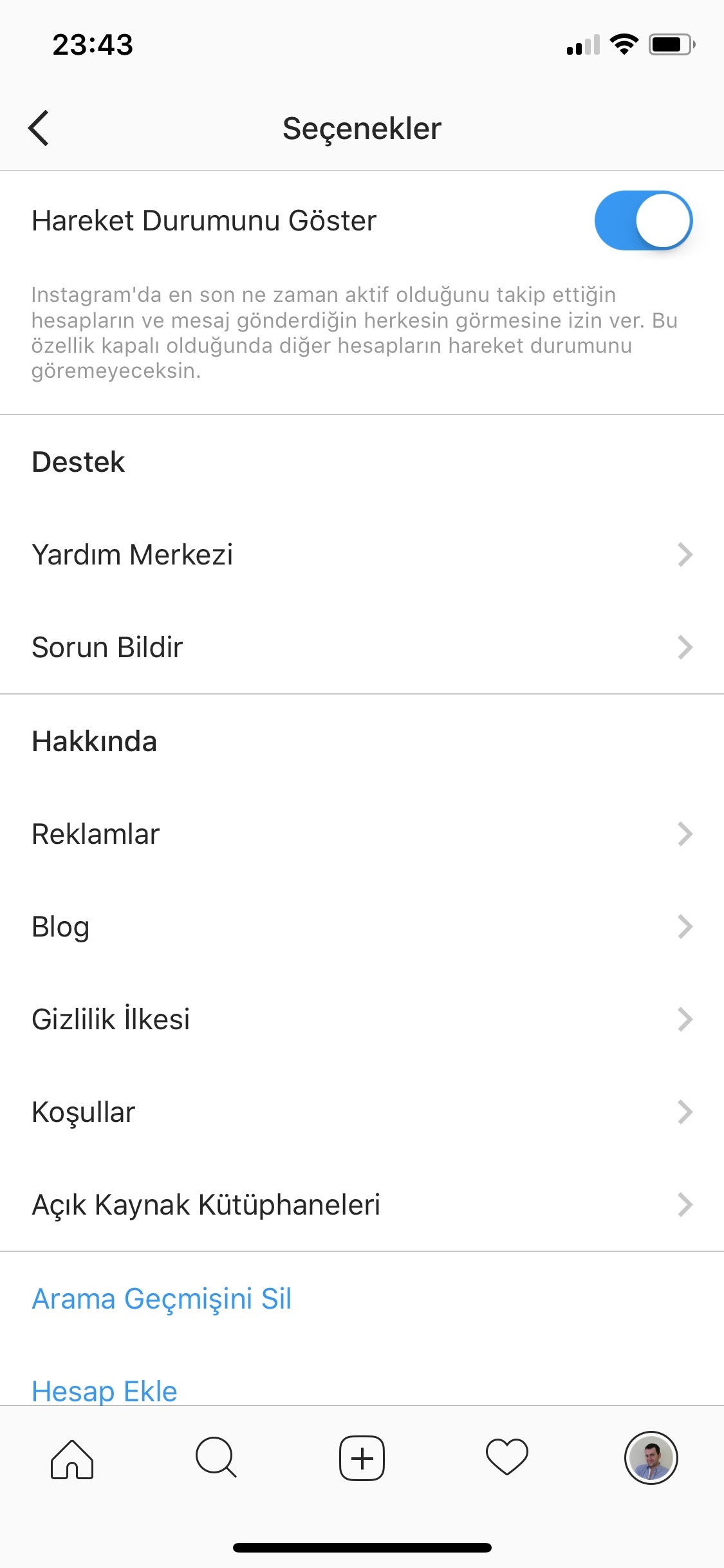Open the profile avatar tab

tap(651, 1458)
